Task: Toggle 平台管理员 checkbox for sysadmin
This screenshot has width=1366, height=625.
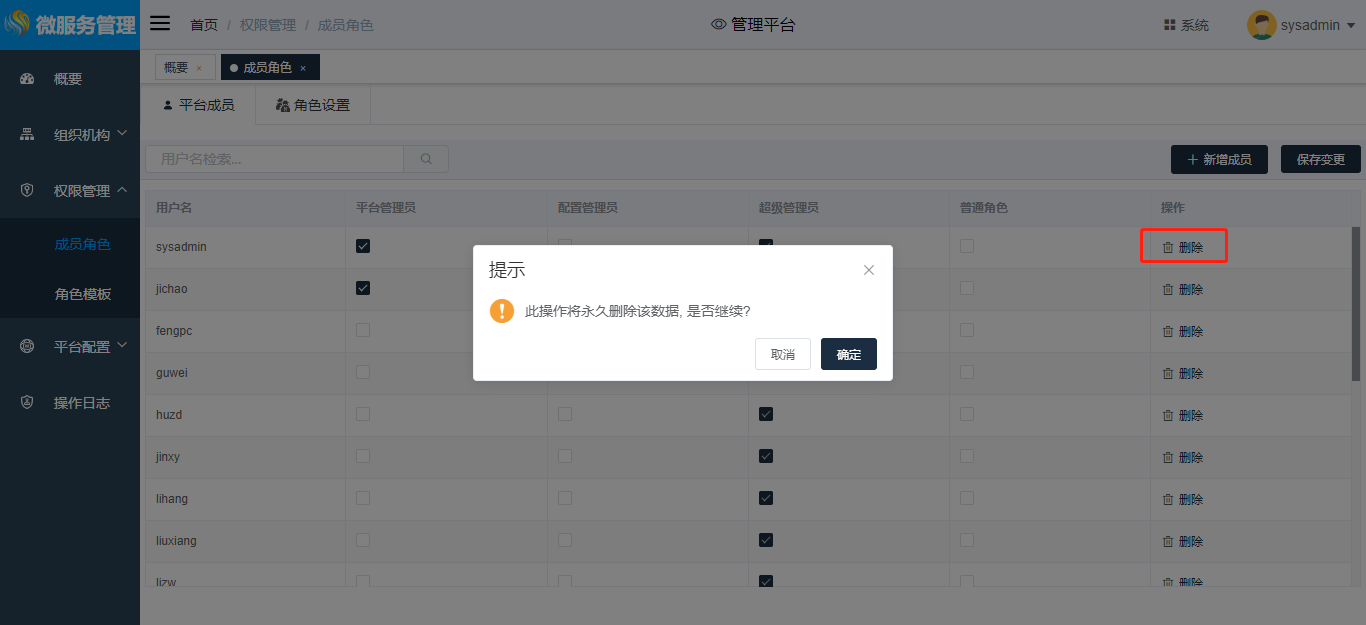Action: click(x=363, y=246)
